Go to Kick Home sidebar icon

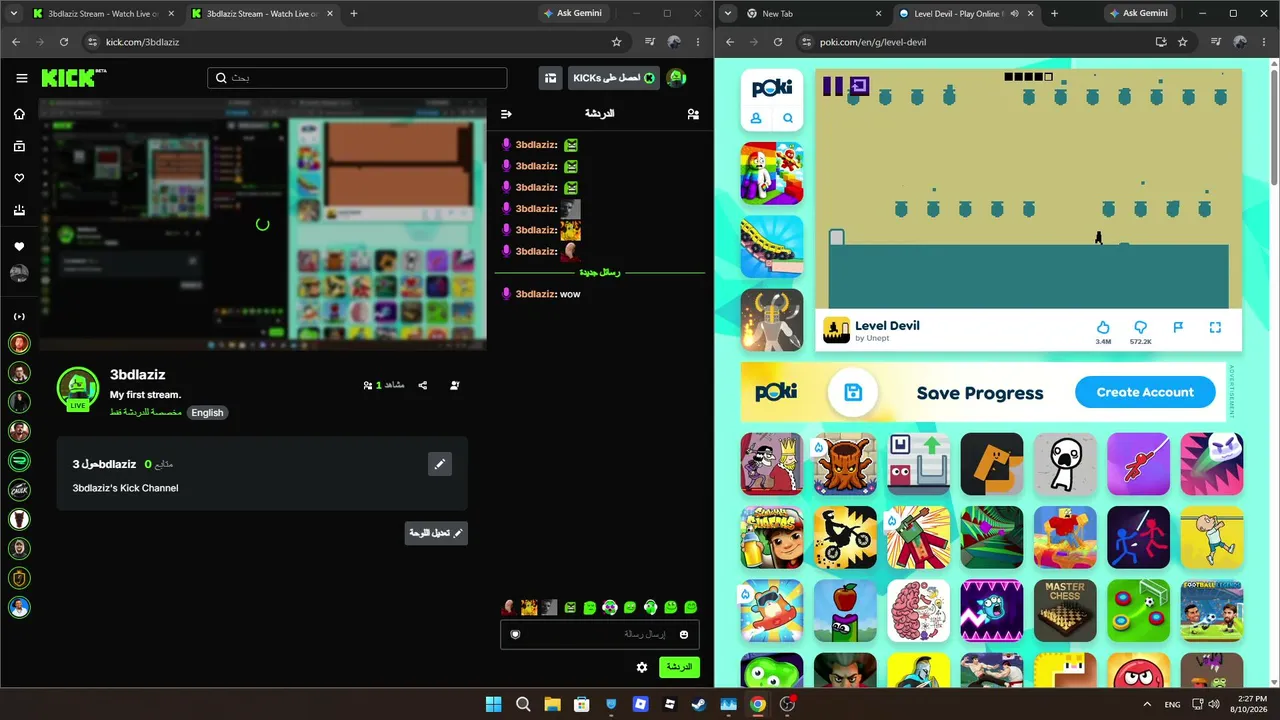pyautogui.click(x=19, y=114)
